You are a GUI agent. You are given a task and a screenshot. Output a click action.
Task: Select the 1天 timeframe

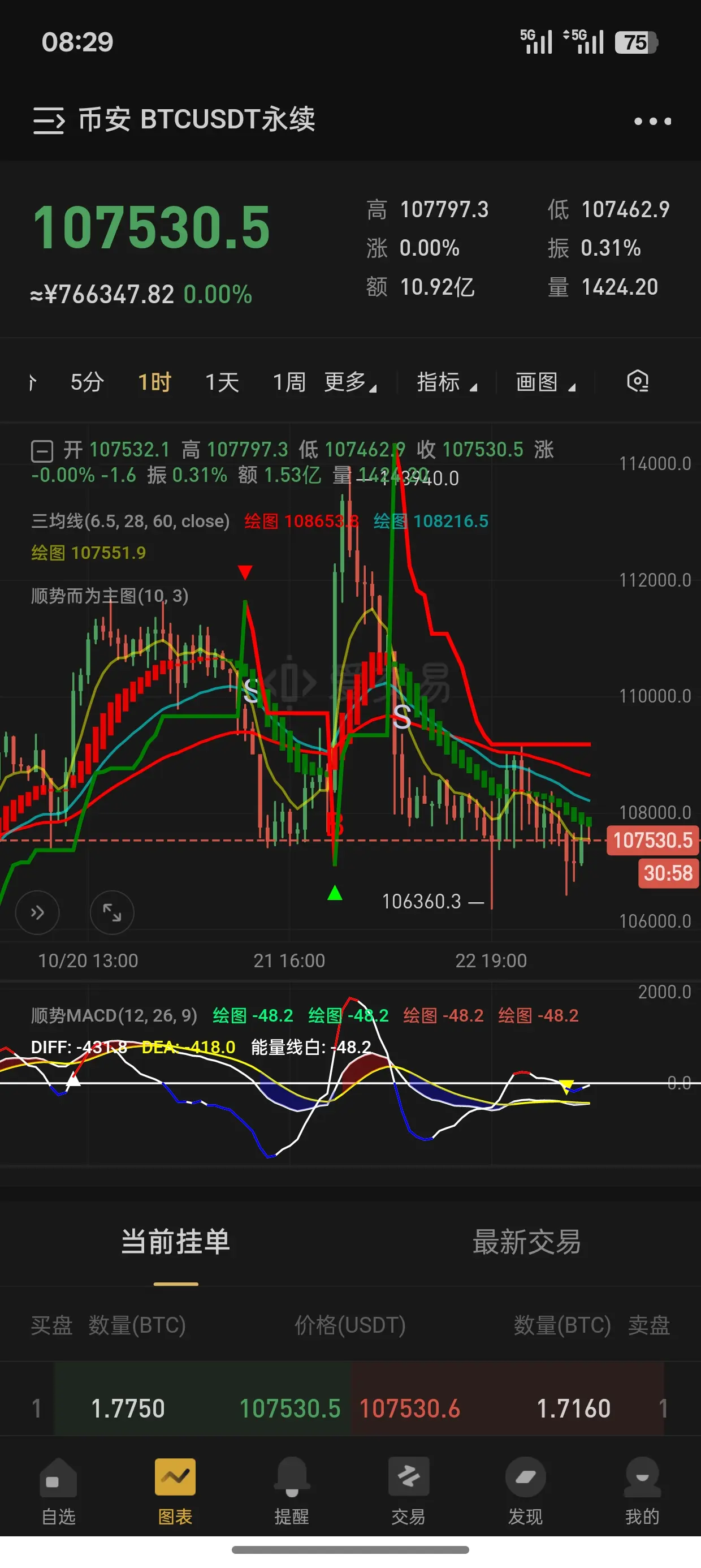[x=222, y=382]
